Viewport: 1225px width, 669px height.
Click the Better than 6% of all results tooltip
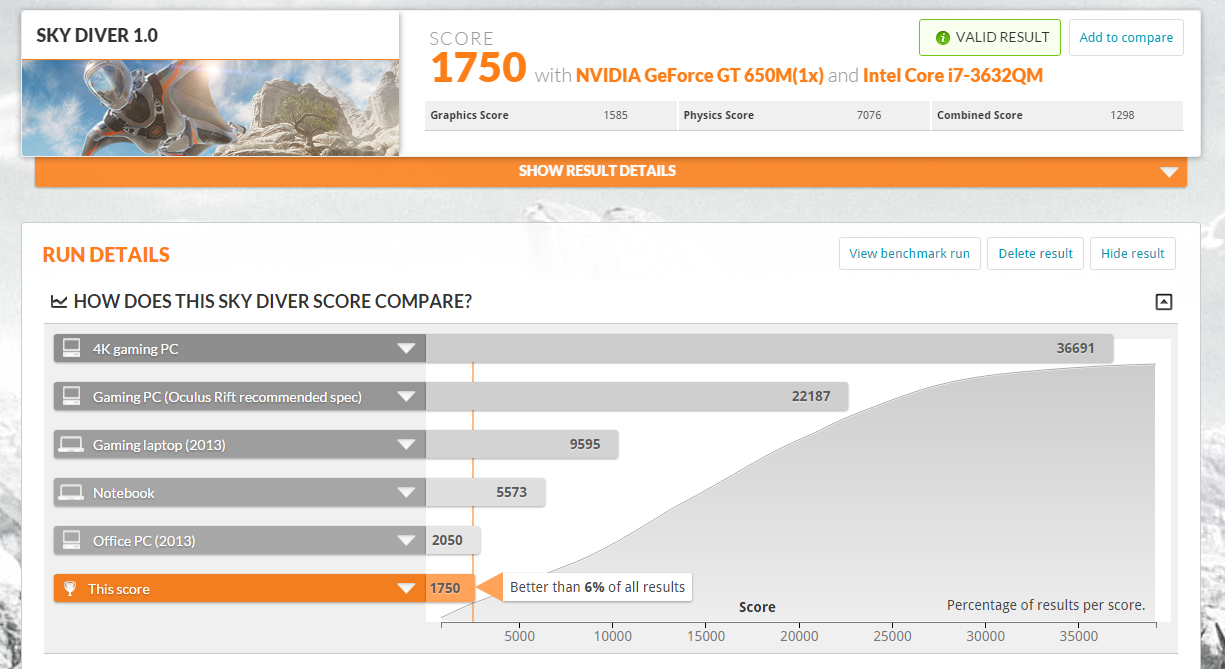click(598, 587)
